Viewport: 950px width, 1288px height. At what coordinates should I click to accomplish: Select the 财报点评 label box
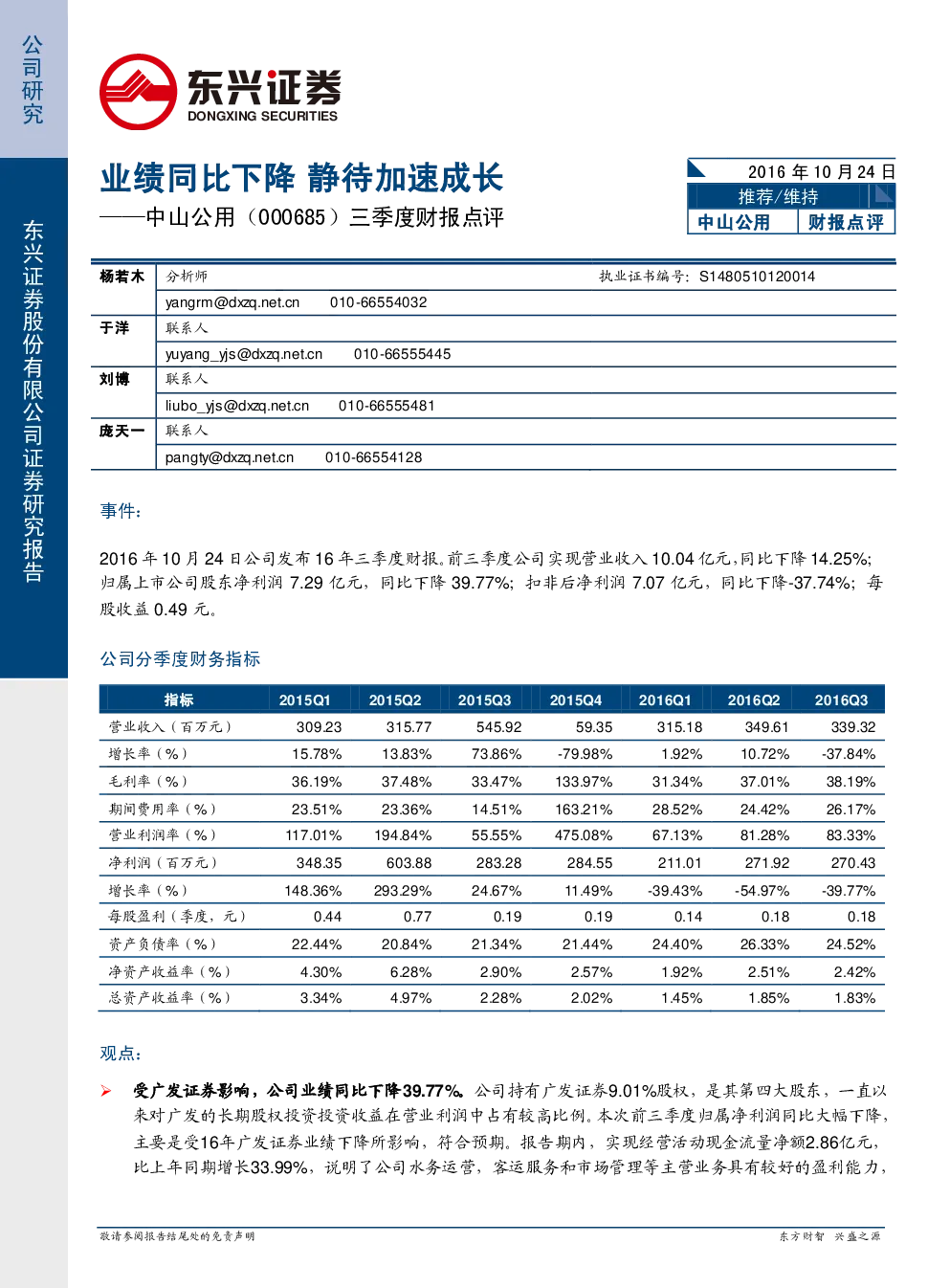(846, 222)
